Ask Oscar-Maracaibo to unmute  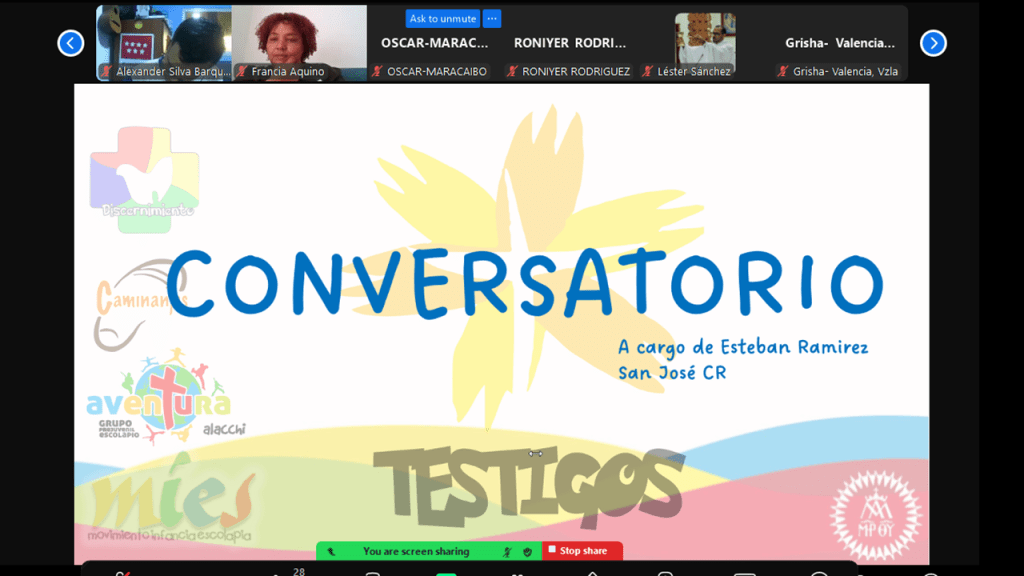coord(442,19)
